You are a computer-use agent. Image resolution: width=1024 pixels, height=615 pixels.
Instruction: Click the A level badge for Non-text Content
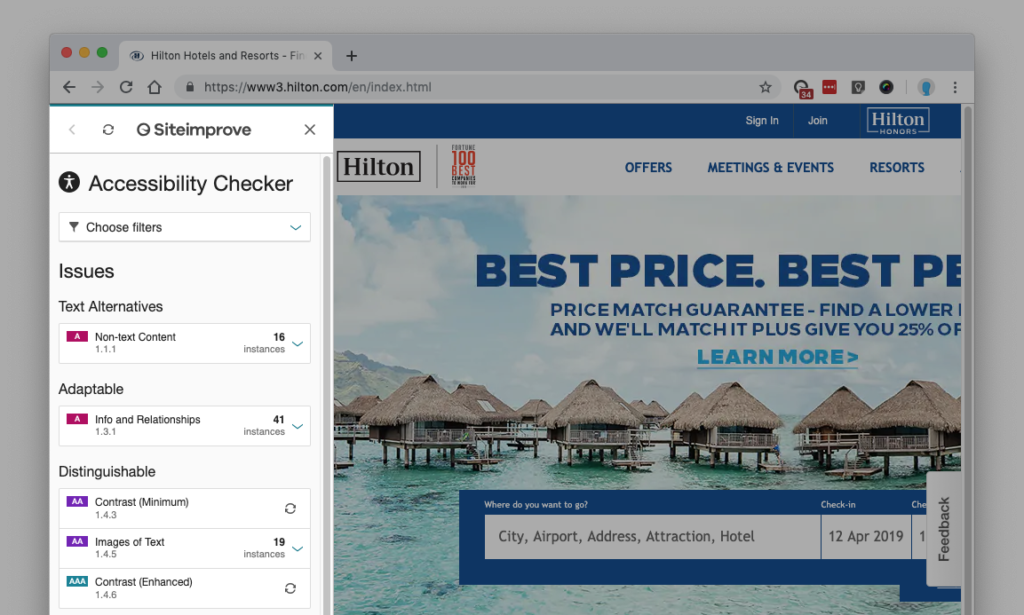77,336
